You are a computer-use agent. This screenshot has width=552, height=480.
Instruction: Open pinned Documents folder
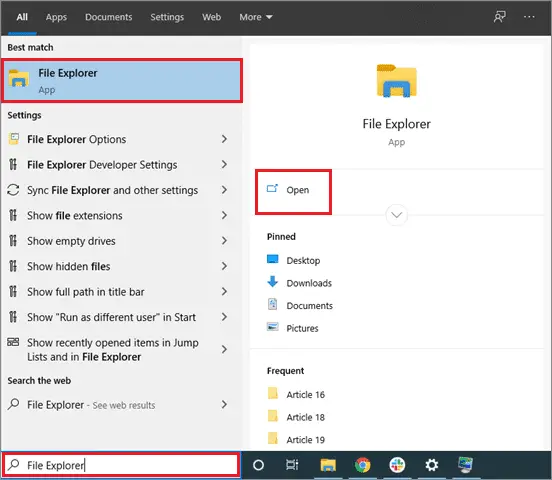click(x=300, y=305)
